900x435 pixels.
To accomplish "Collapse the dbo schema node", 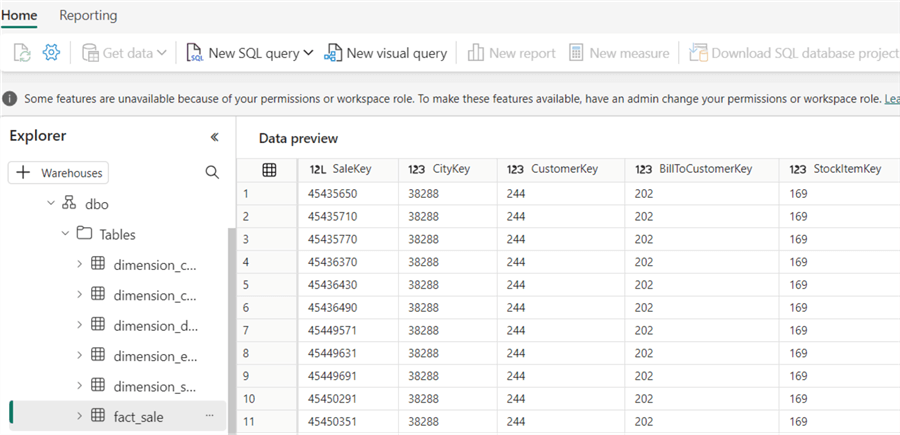I will (50, 203).
